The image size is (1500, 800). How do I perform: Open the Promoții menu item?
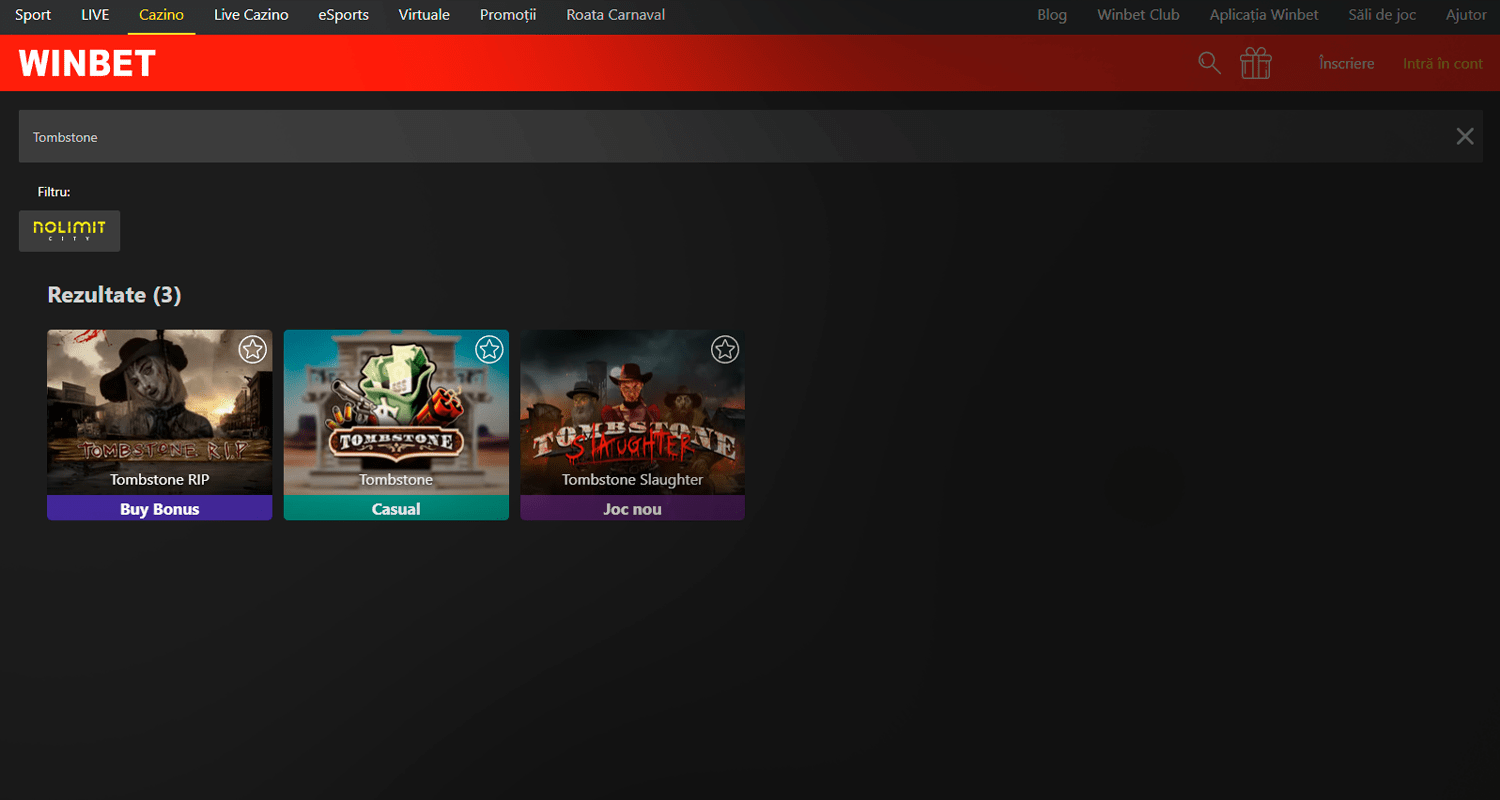[x=508, y=15]
